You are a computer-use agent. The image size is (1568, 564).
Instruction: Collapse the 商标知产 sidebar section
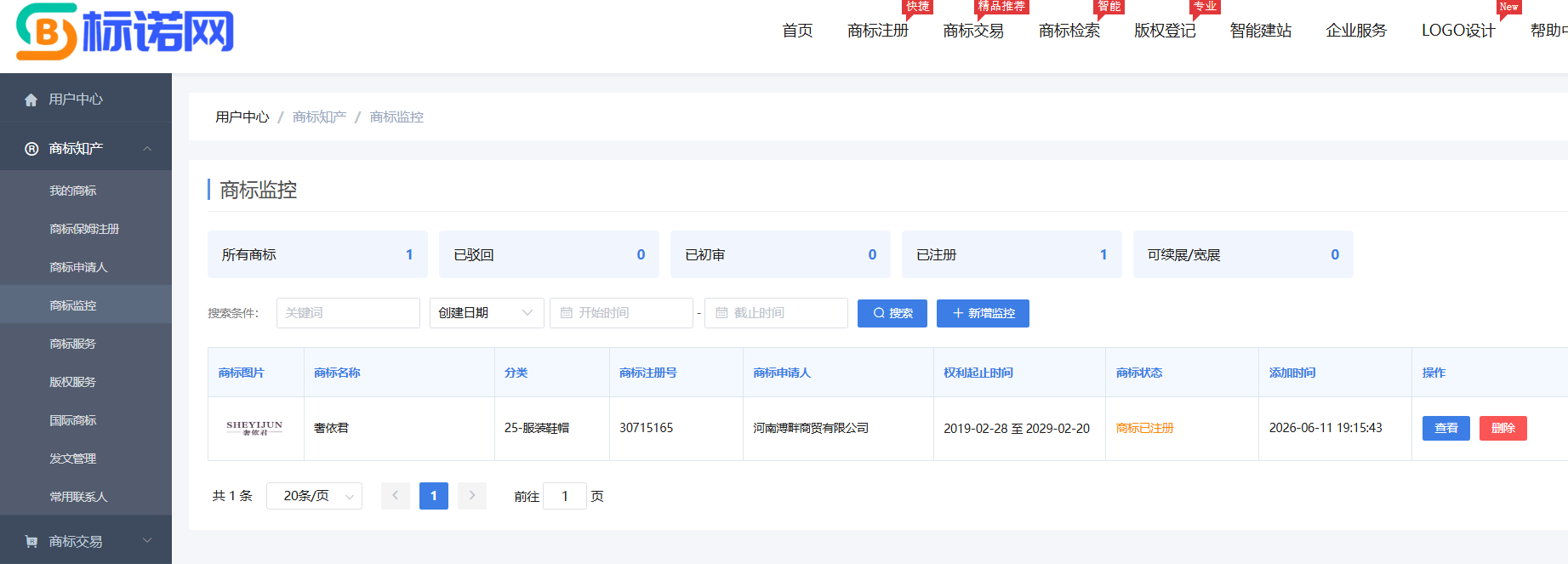[x=147, y=149]
